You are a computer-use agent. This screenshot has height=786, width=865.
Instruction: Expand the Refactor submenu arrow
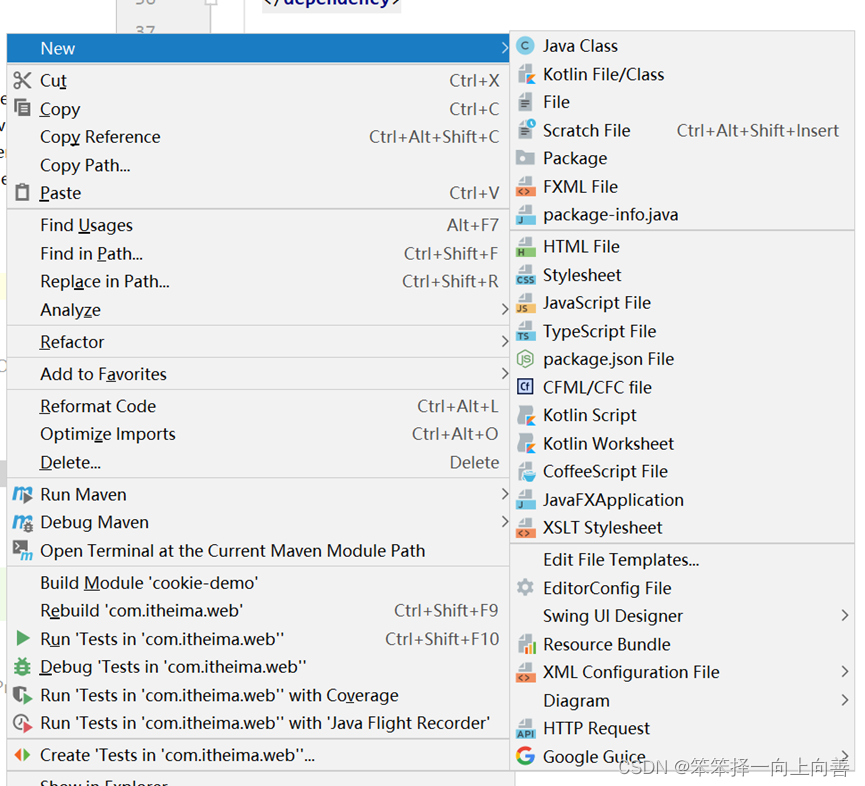click(x=504, y=341)
